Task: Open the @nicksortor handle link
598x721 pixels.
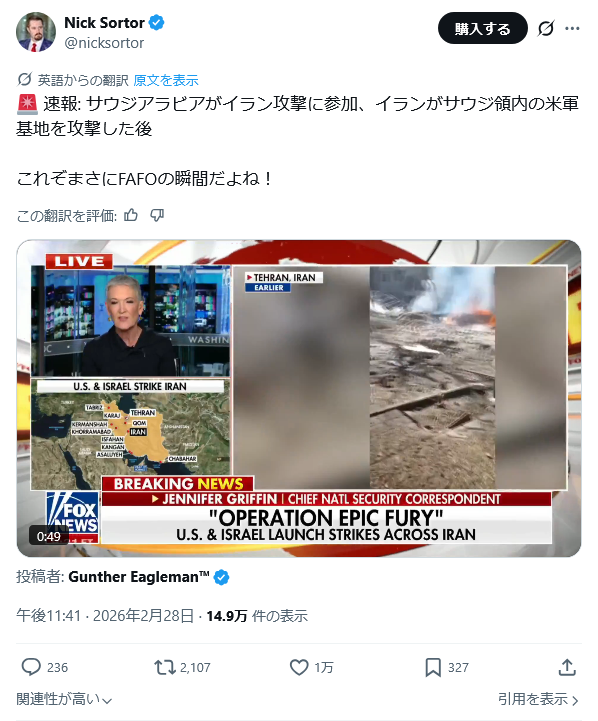Action: (104, 43)
